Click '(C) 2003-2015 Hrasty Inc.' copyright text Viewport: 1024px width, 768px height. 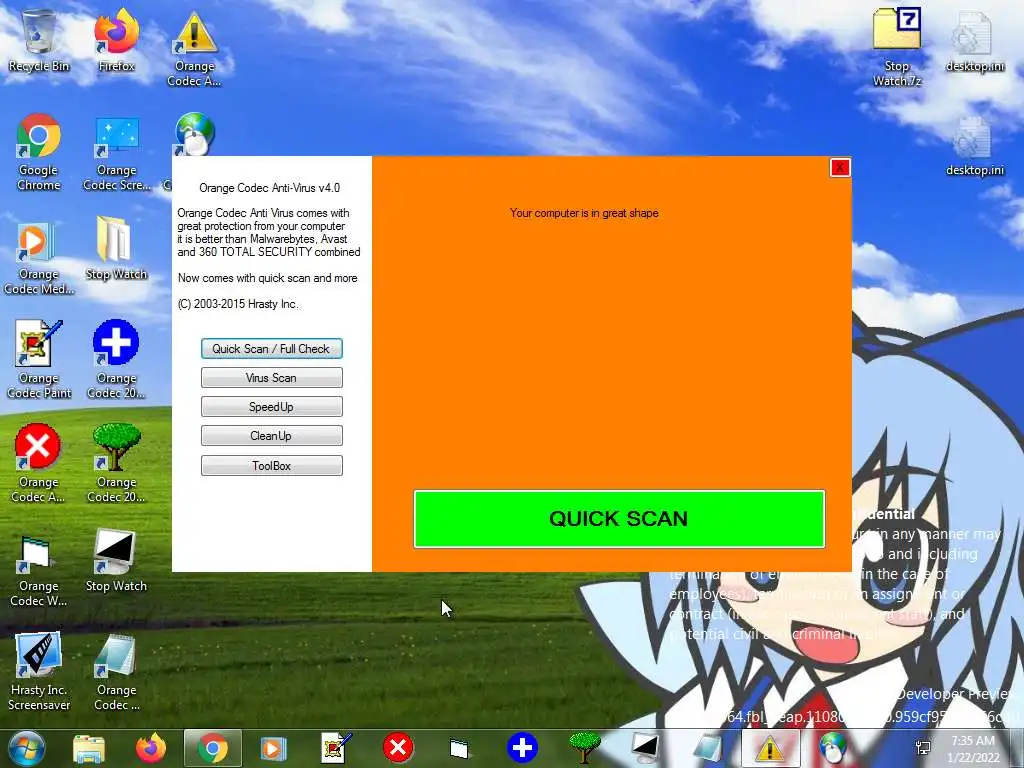[x=238, y=304]
